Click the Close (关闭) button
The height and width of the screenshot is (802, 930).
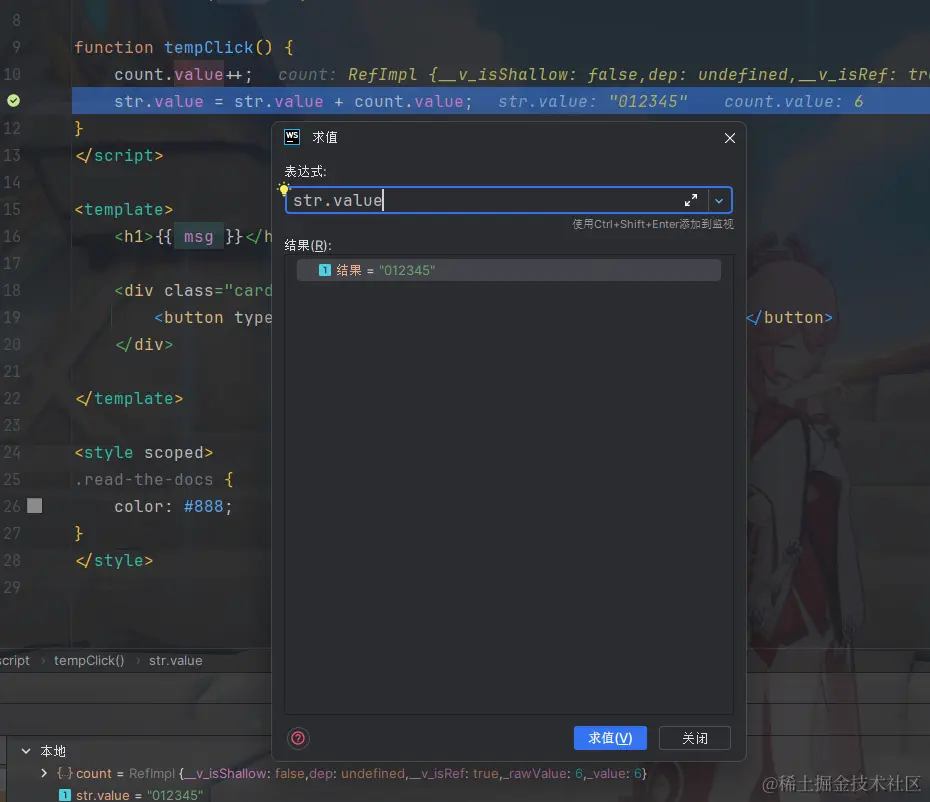click(x=695, y=738)
